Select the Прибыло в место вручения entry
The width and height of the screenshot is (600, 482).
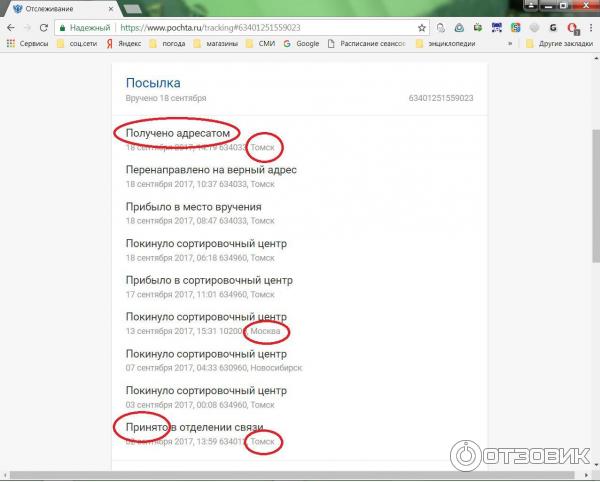tap(194, 207)
